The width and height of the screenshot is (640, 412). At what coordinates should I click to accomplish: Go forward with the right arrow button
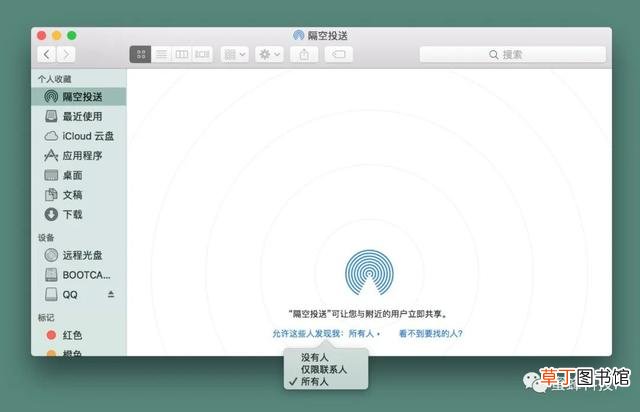tap(66, 54)
